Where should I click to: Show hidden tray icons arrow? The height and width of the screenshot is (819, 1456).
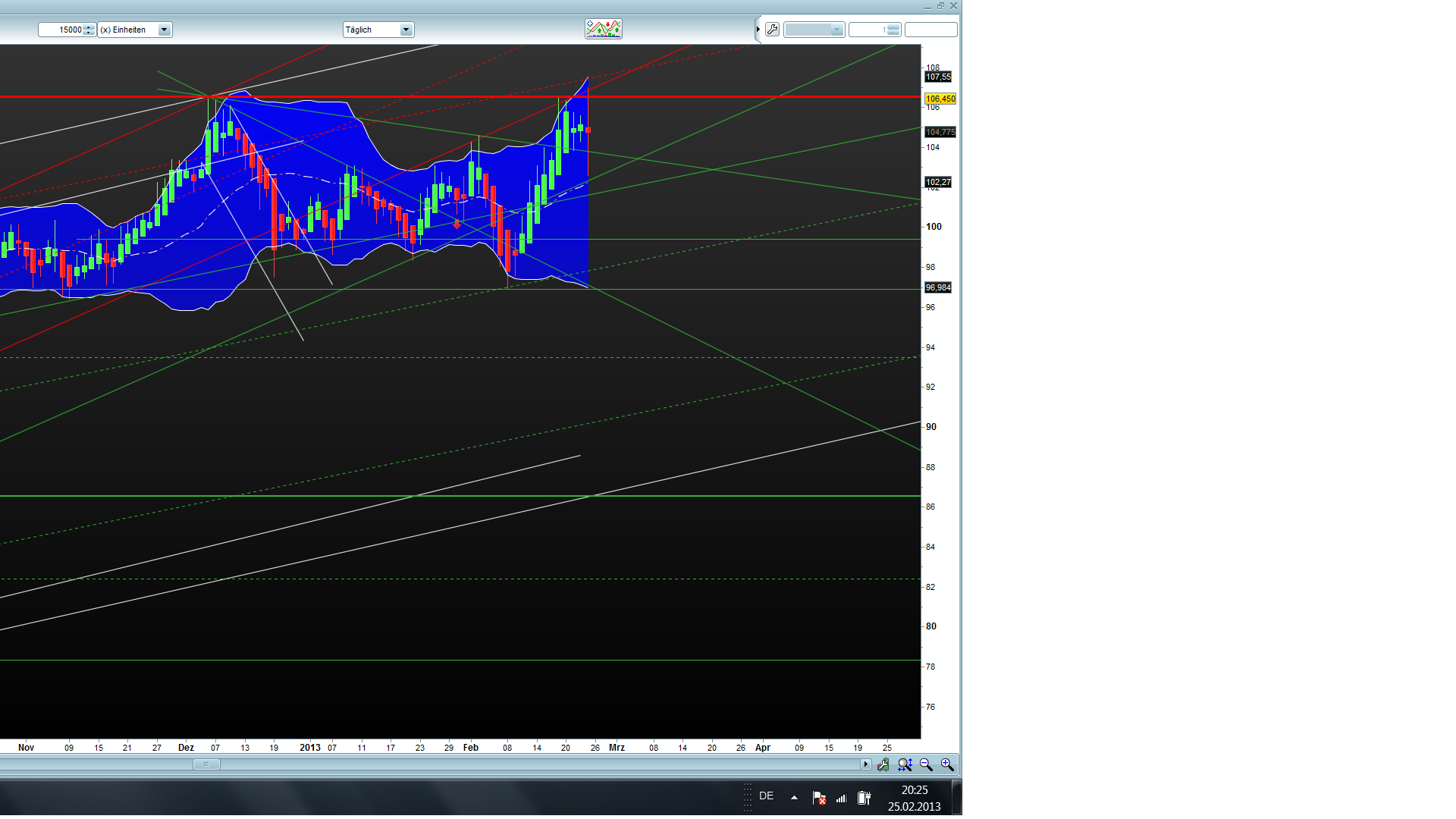[794, 797]
